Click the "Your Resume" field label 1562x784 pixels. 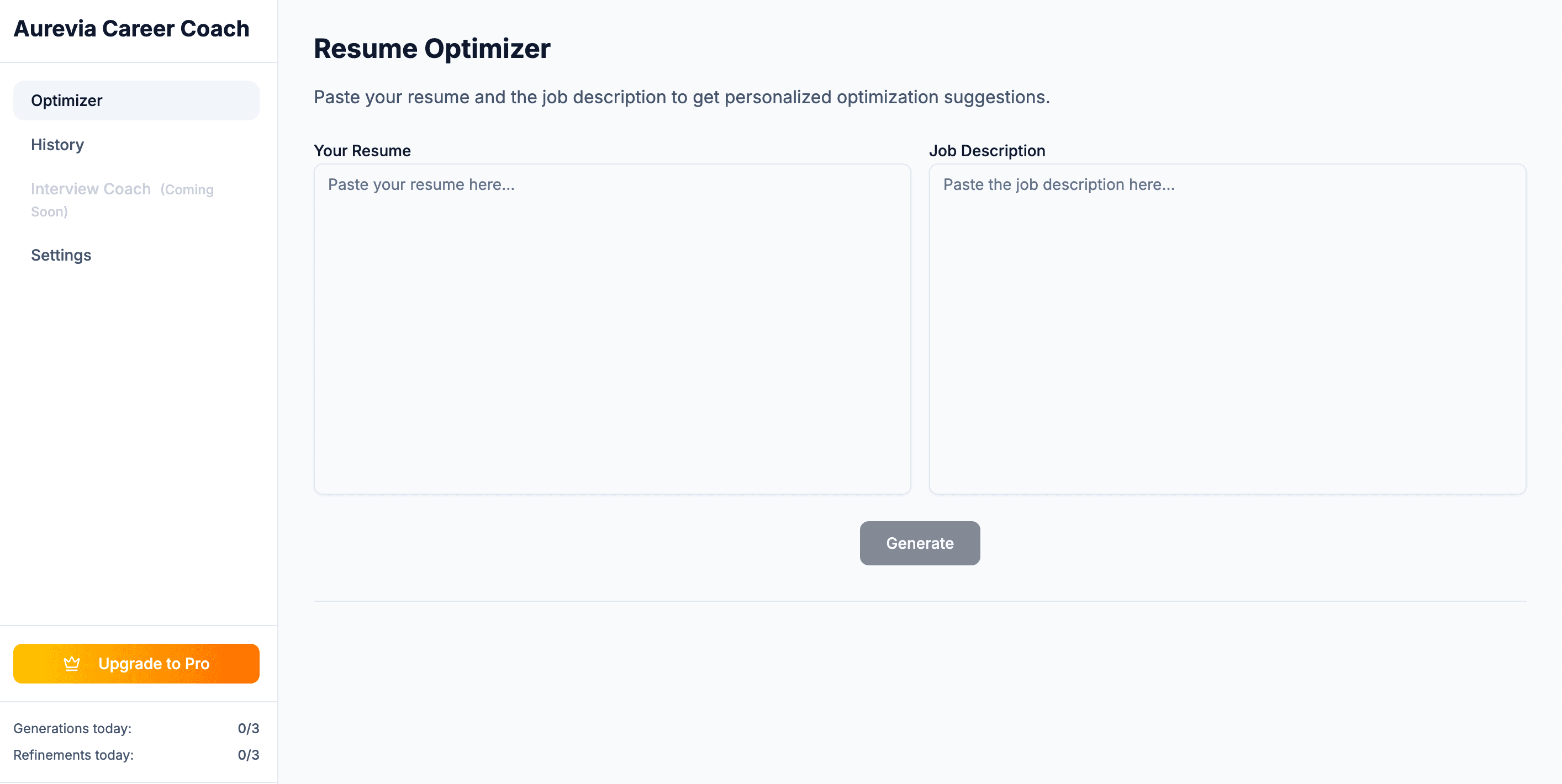point(362,151)
